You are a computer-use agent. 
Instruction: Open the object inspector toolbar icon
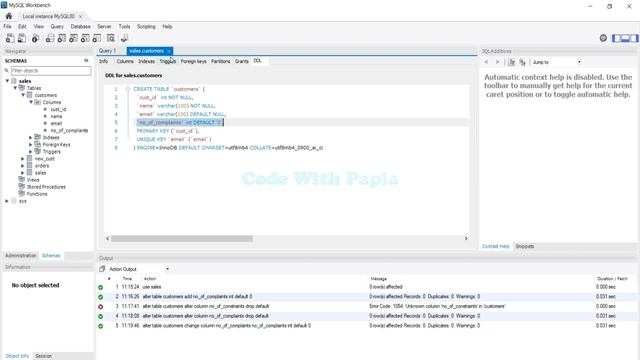click(36, 38)
